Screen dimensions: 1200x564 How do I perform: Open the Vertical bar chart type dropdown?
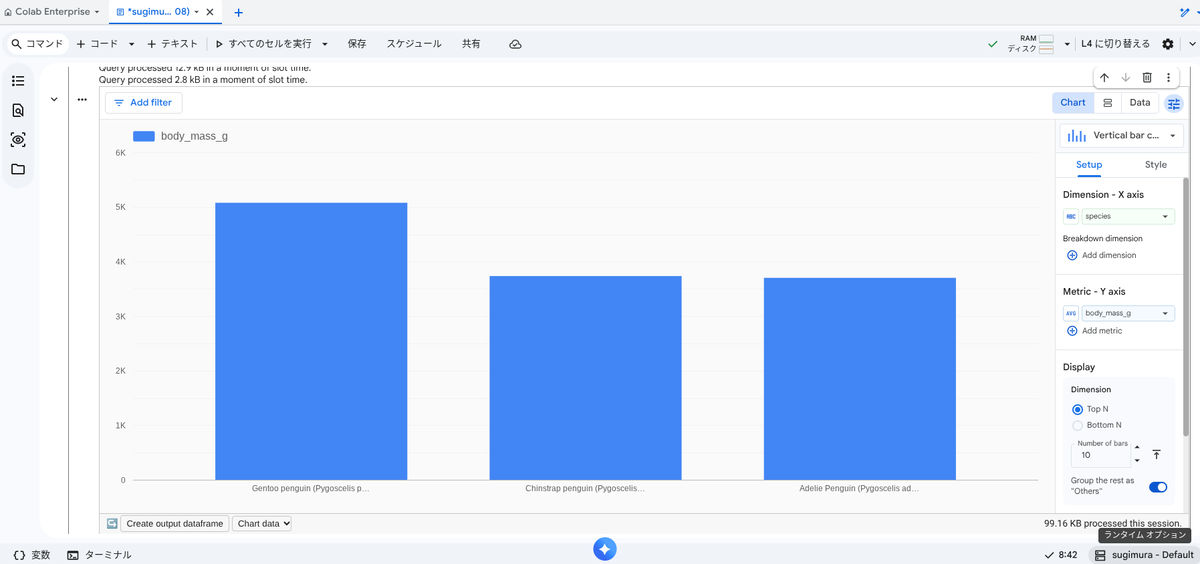[x=1121, y=135]
